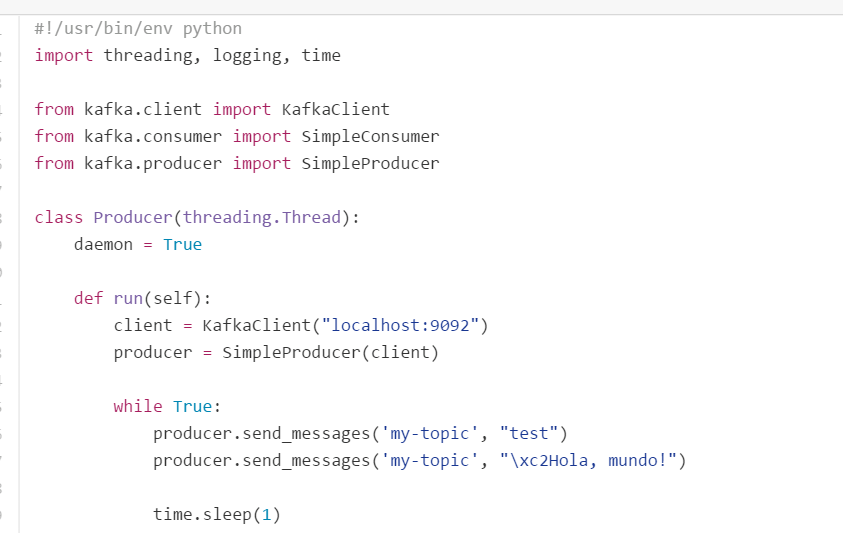Click the 'class' keyword before Producer
Viewport: 843px width, 533px height.
click(x=58, y=217)
